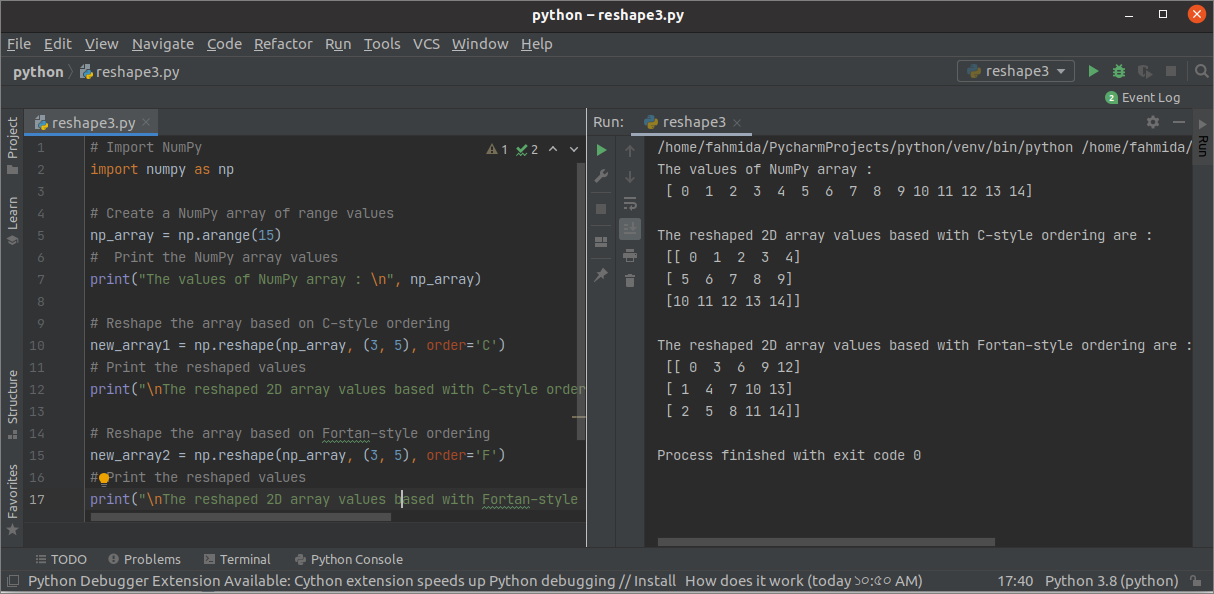Print the console output using the printer icon

coord(630,255)
